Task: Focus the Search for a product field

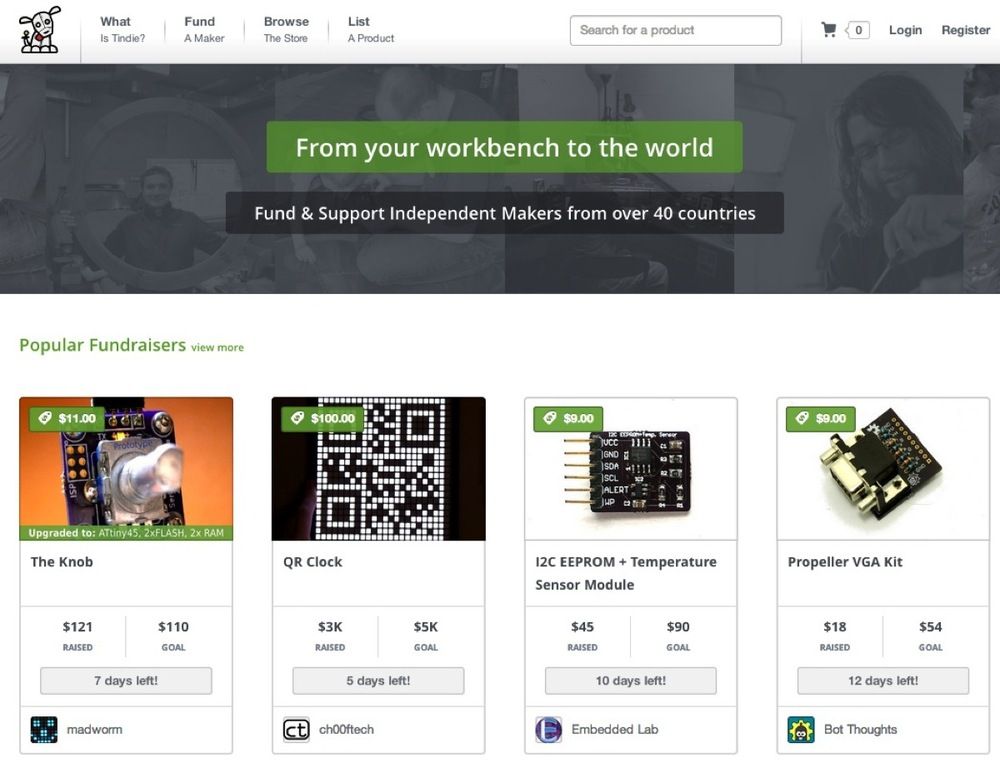Action: pos(675,31)
